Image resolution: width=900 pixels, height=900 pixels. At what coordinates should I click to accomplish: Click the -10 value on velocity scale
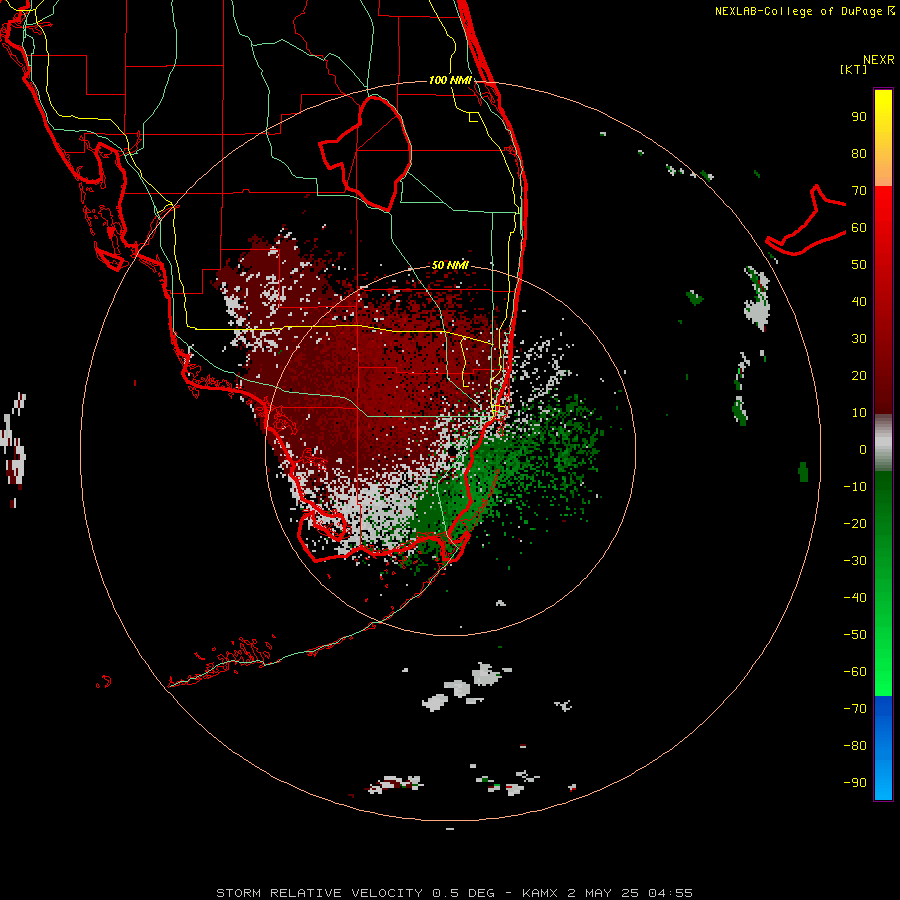click(855, 487)
